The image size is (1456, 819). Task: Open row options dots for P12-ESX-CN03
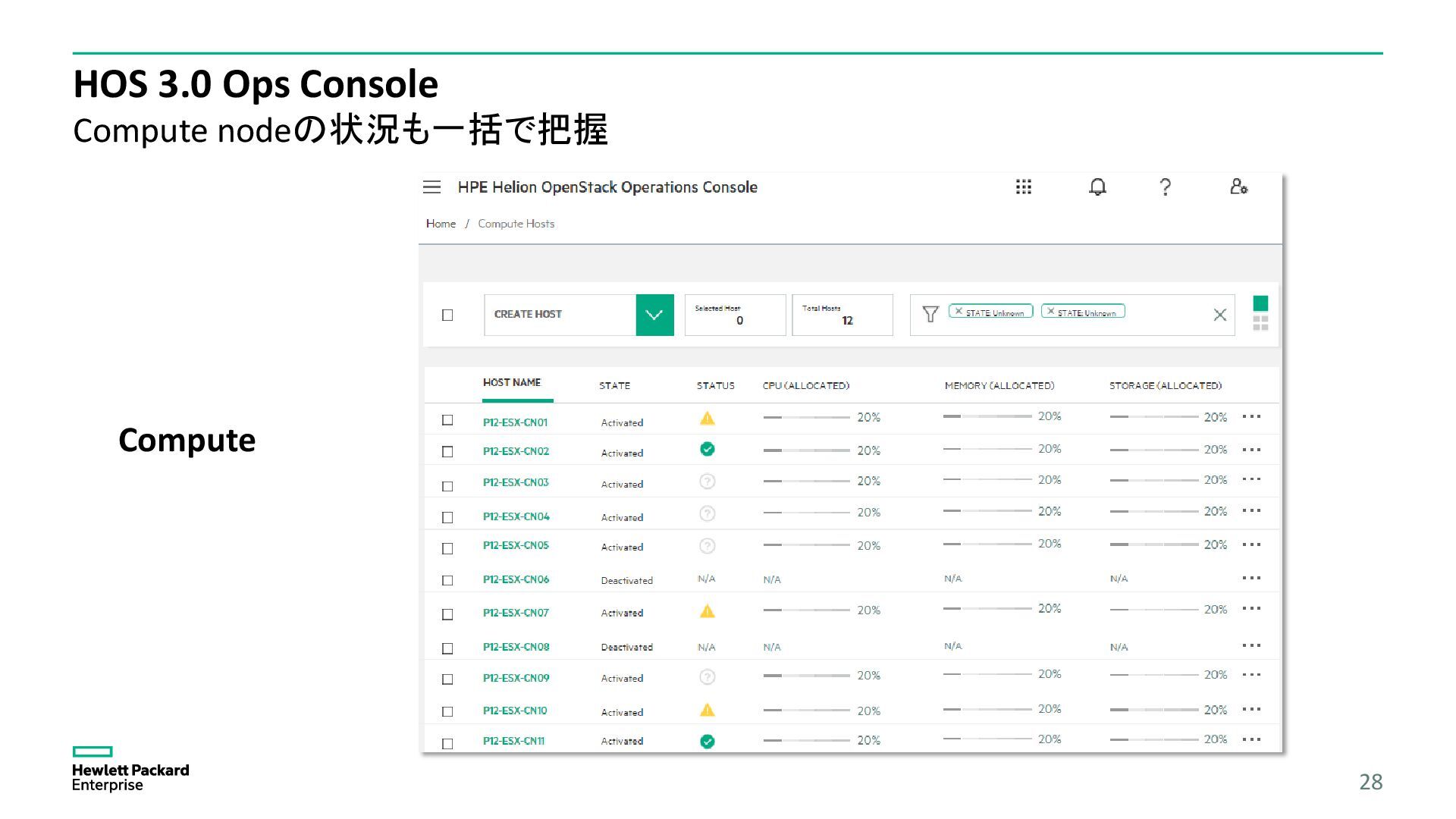[1251, 479]
